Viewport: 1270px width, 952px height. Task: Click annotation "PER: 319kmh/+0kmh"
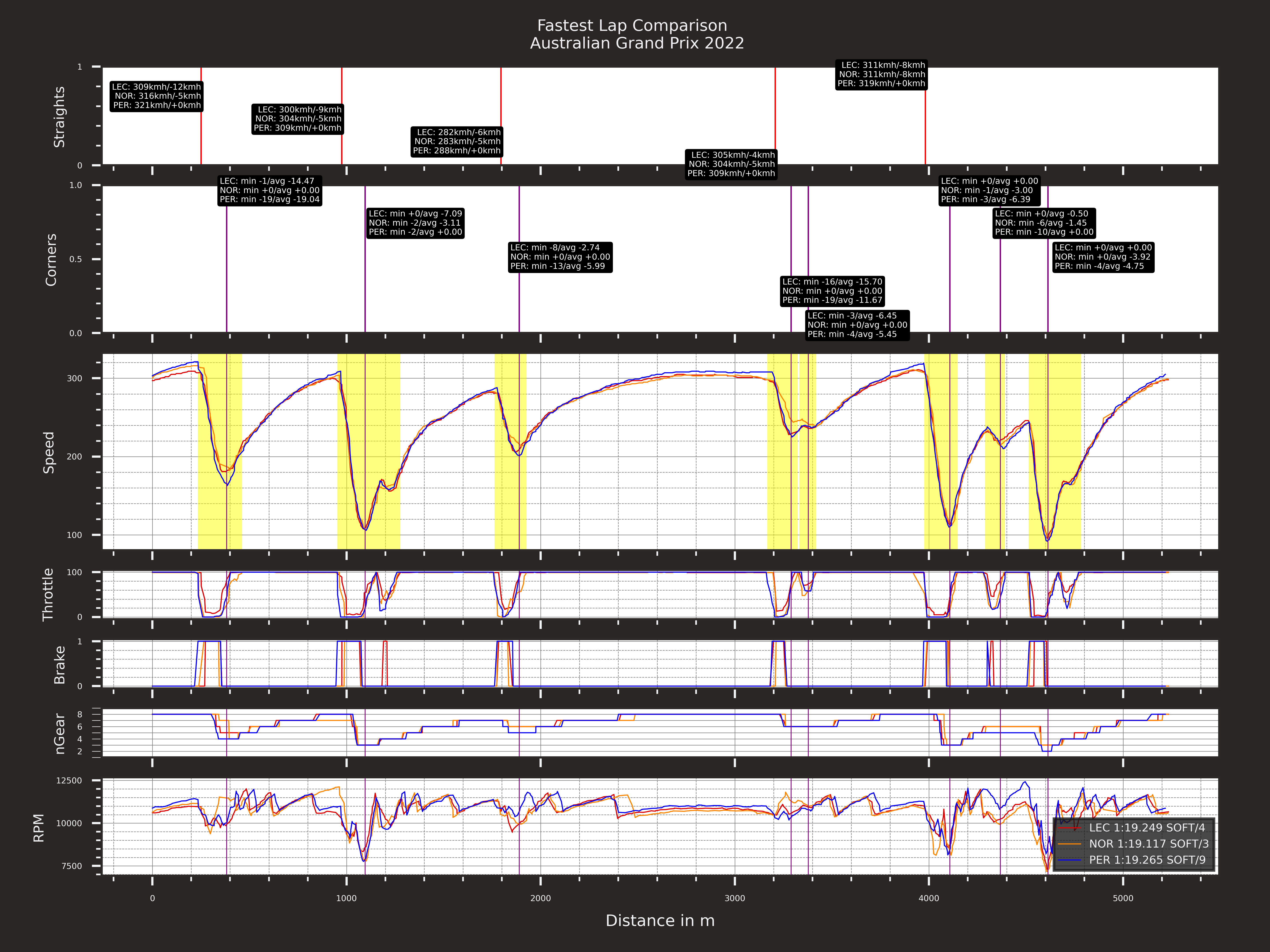point(881,84)
